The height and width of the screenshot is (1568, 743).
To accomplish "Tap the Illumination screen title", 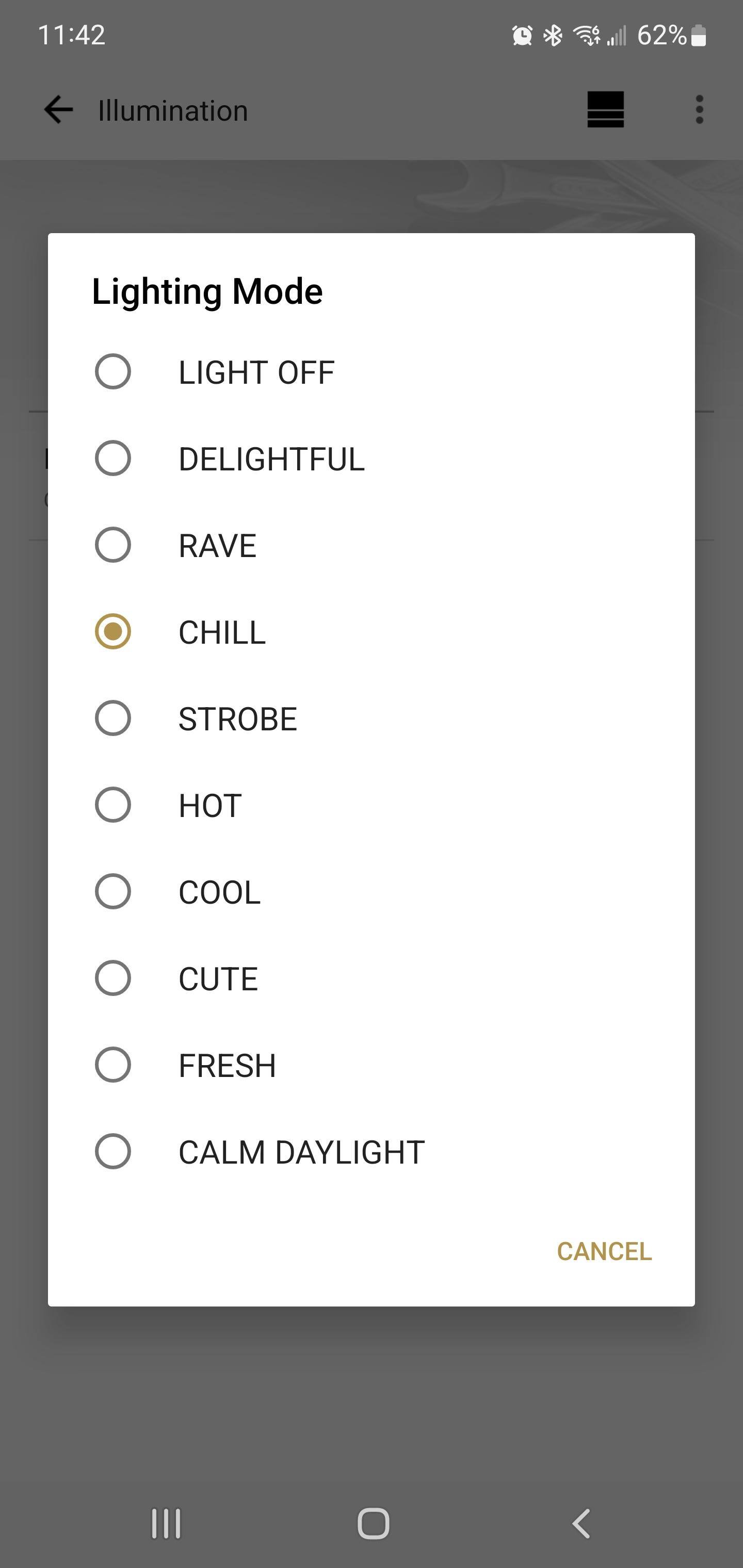I will click(x=173, y=111).
